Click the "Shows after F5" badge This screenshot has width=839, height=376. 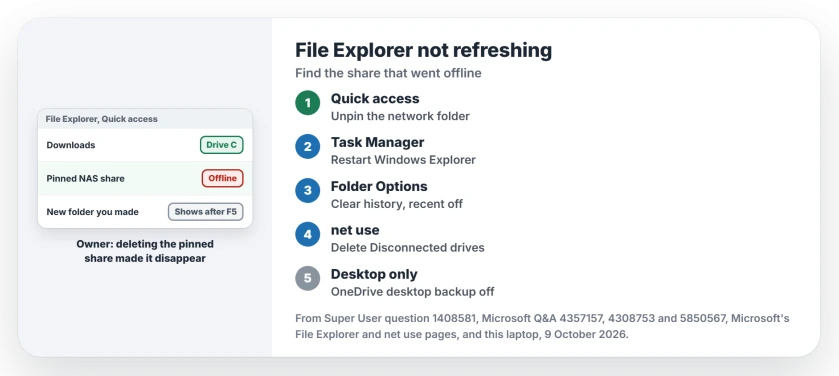(205, 212)
